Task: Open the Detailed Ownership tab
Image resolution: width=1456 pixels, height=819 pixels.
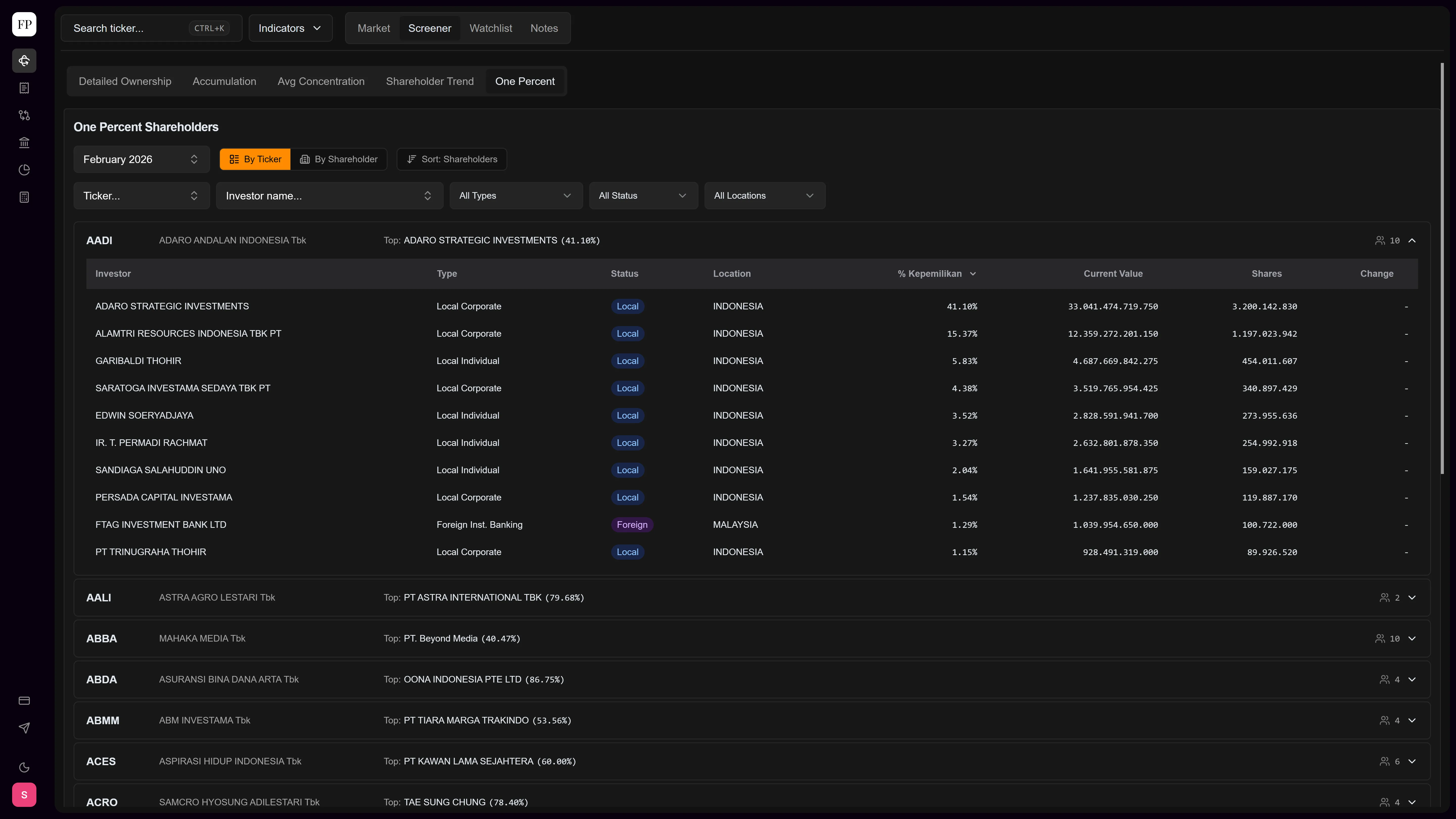Action: coord(125,81)
